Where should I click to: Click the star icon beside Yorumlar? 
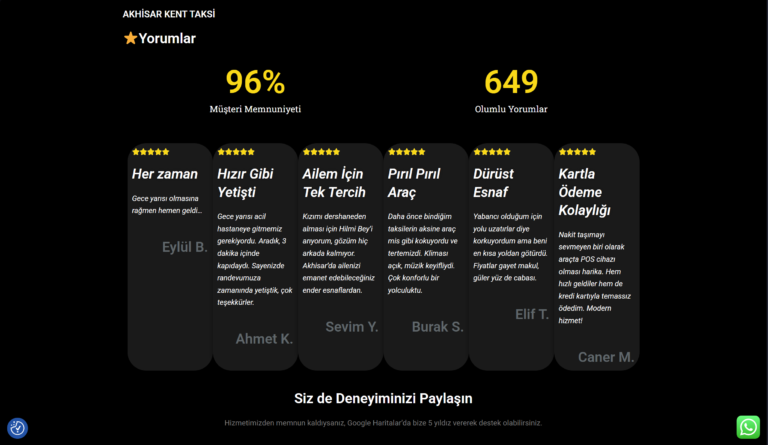[130, 38]
